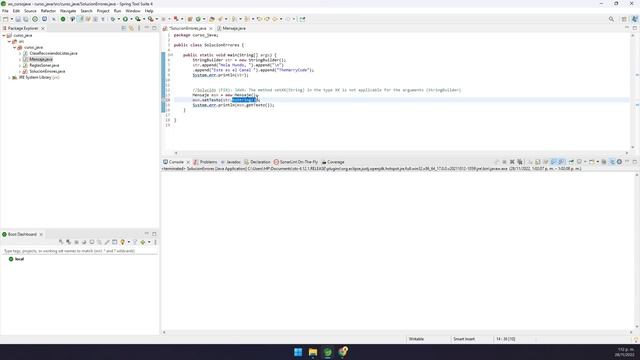The width and height of the screenshot is (640, 360).
Task: Select the local node in Boot Dashboard
Action: (16, 259)
